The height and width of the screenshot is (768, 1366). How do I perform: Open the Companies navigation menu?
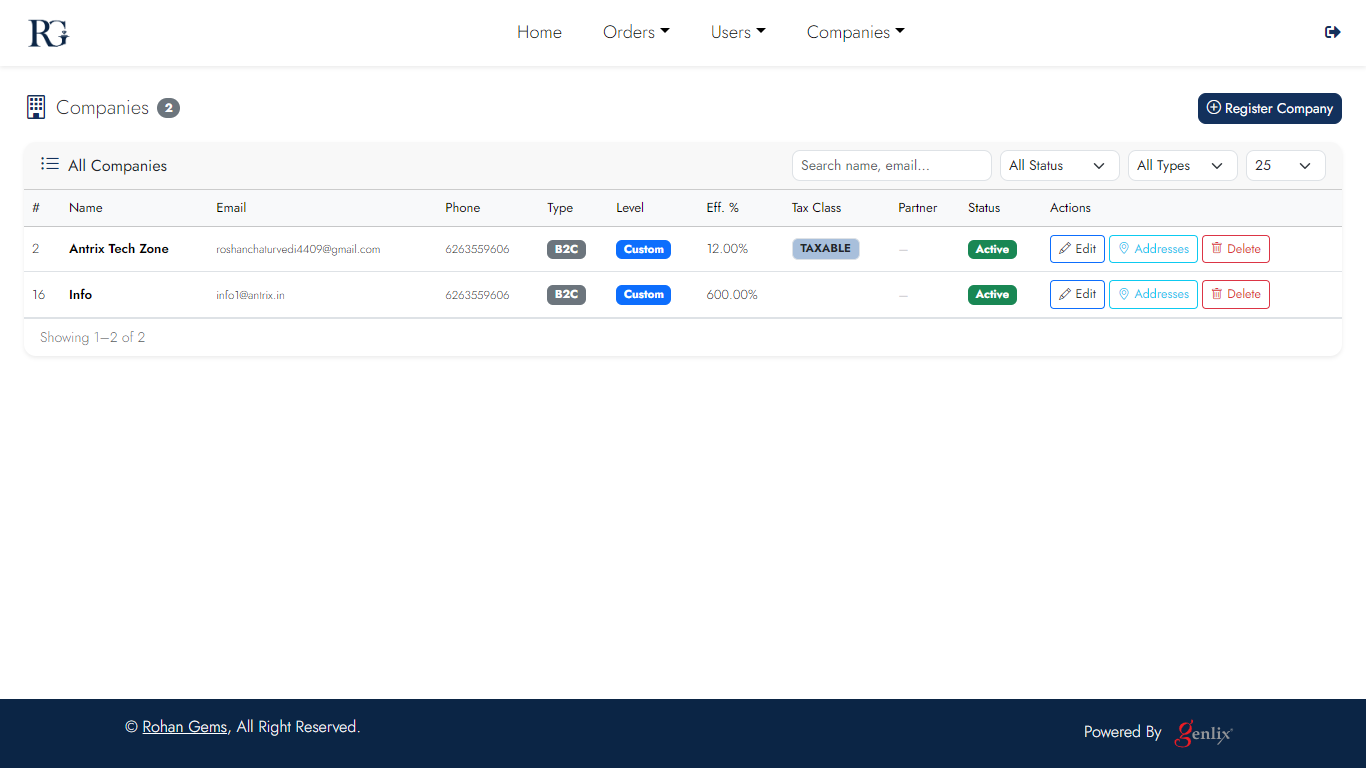855,32
